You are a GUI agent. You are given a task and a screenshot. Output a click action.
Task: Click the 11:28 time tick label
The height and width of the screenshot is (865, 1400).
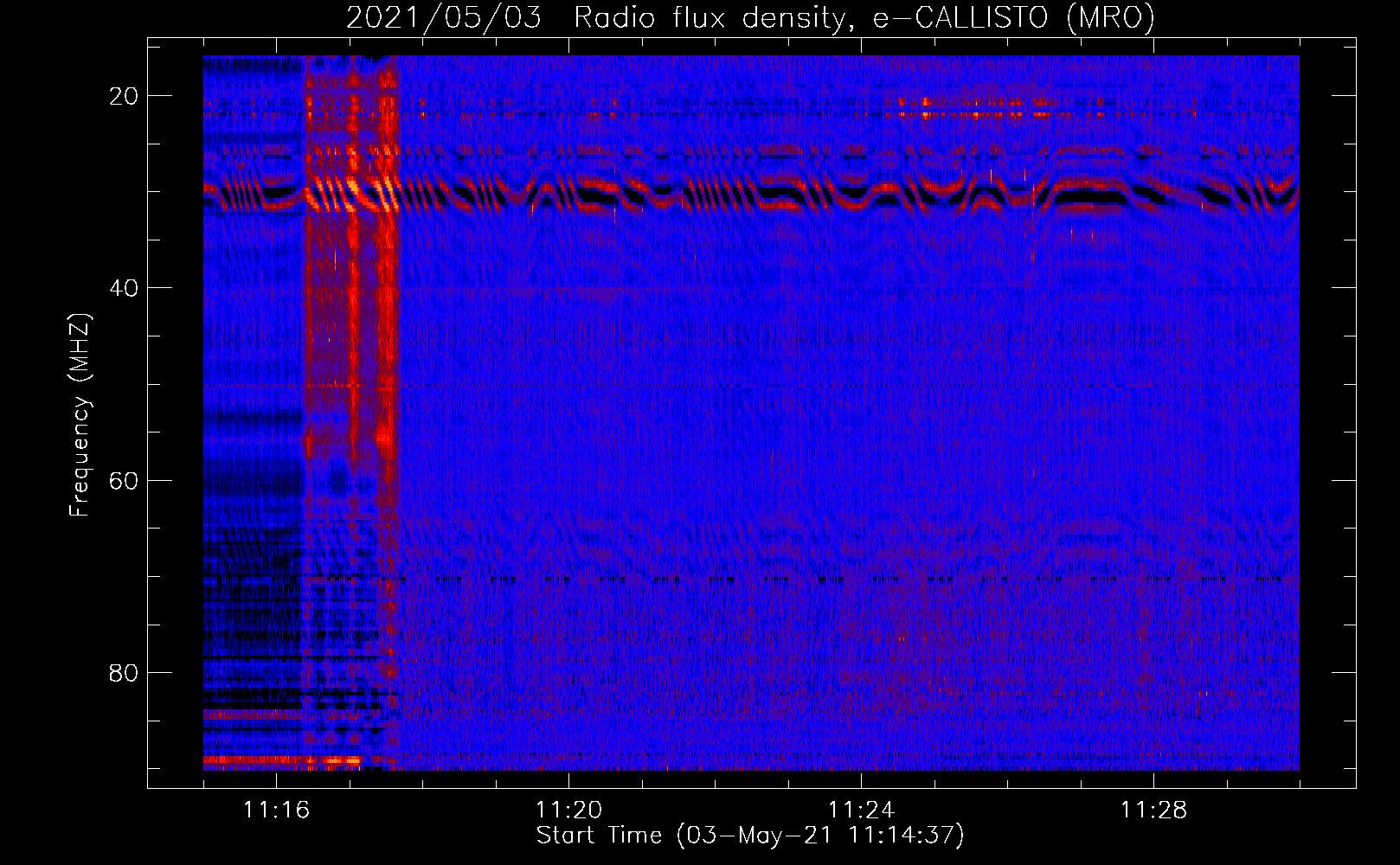tap(1153, 810)
